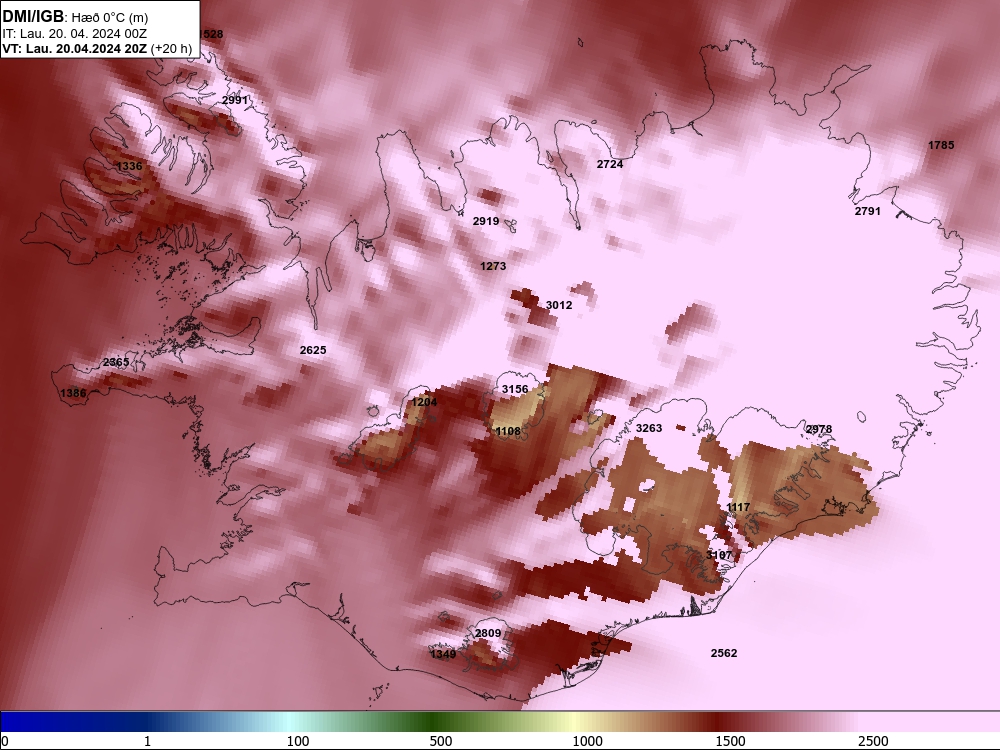The image size is (1000, 750).
Task: Click the 3107 value label
Action: [x=719, y=555]
